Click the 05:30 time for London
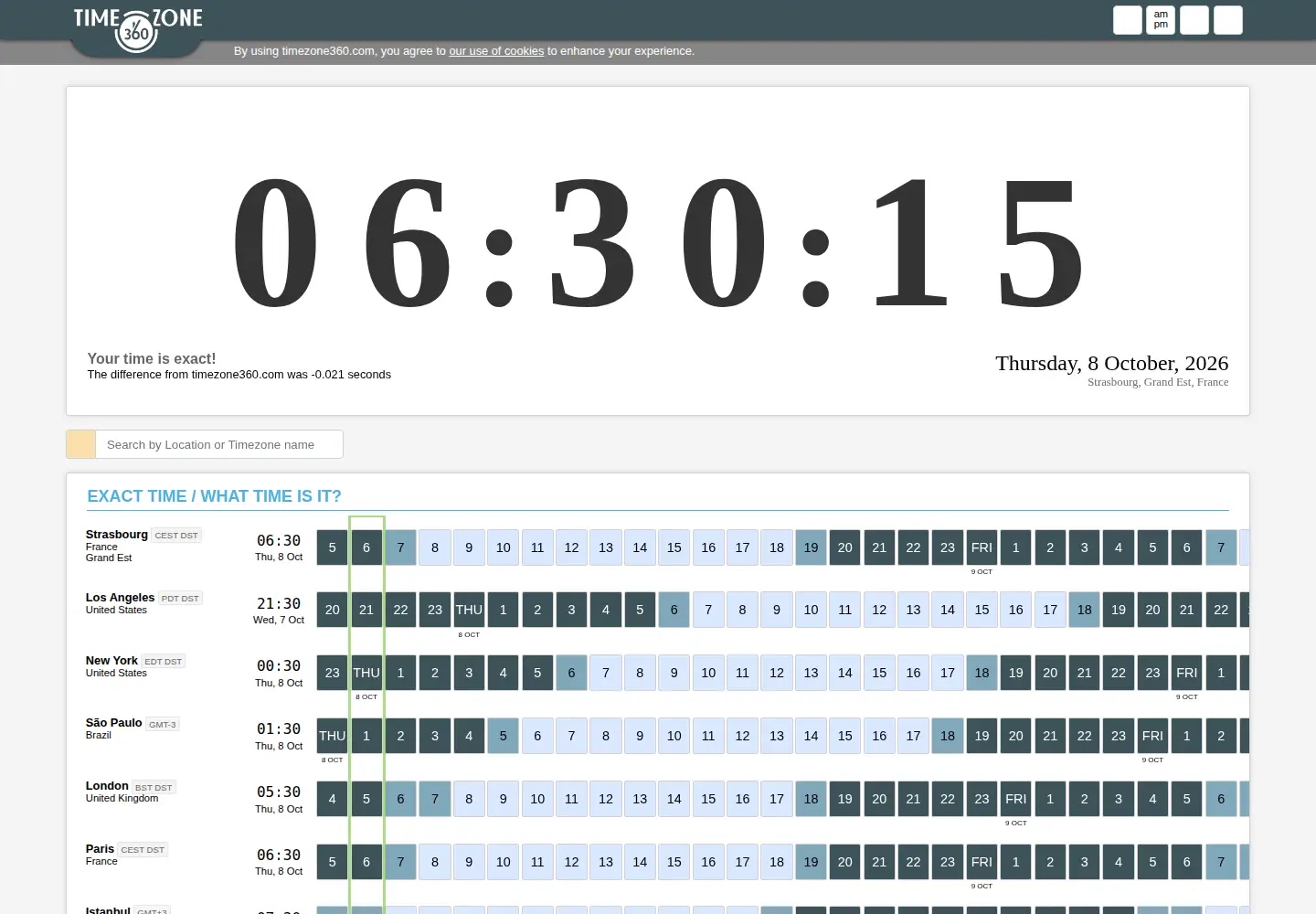Screen dimensions: 1316x914 coord(279,792)
